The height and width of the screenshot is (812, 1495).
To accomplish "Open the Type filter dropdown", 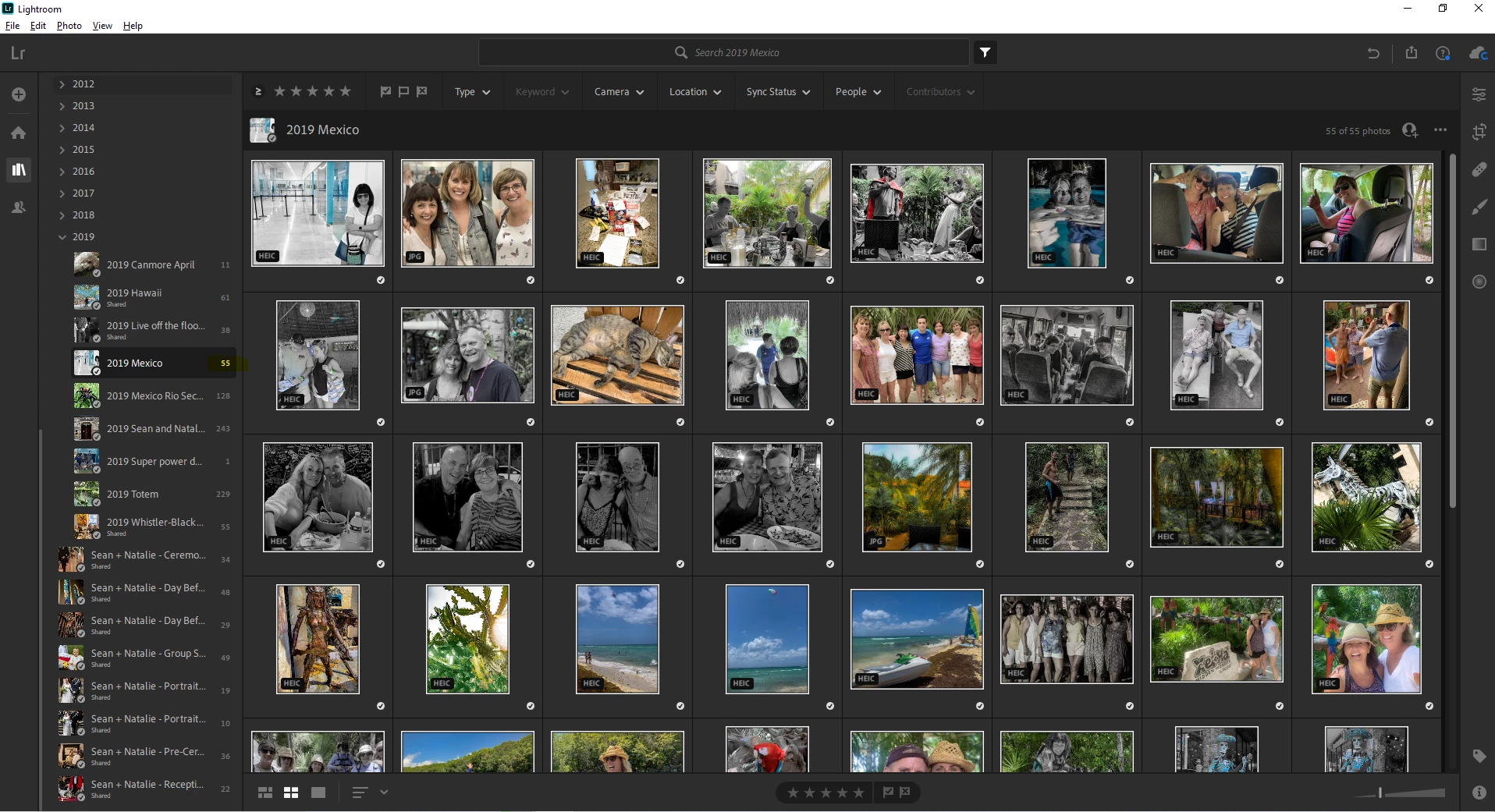I will tap(472, 91).
